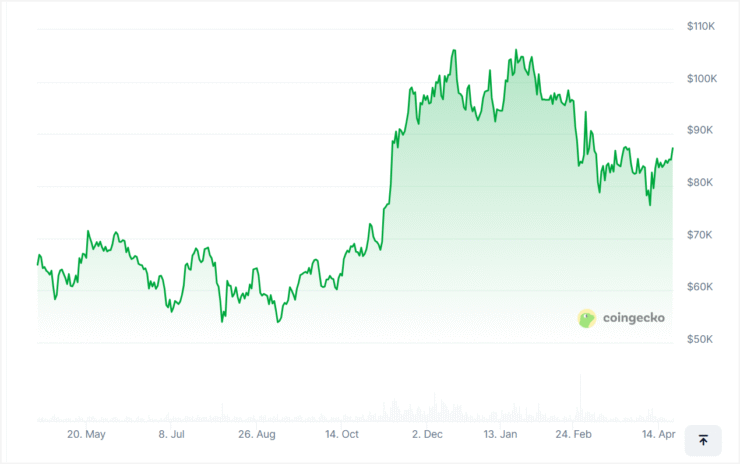Click the 20. May date label
The height and width of the screenshot is (464, 740).
86,435
